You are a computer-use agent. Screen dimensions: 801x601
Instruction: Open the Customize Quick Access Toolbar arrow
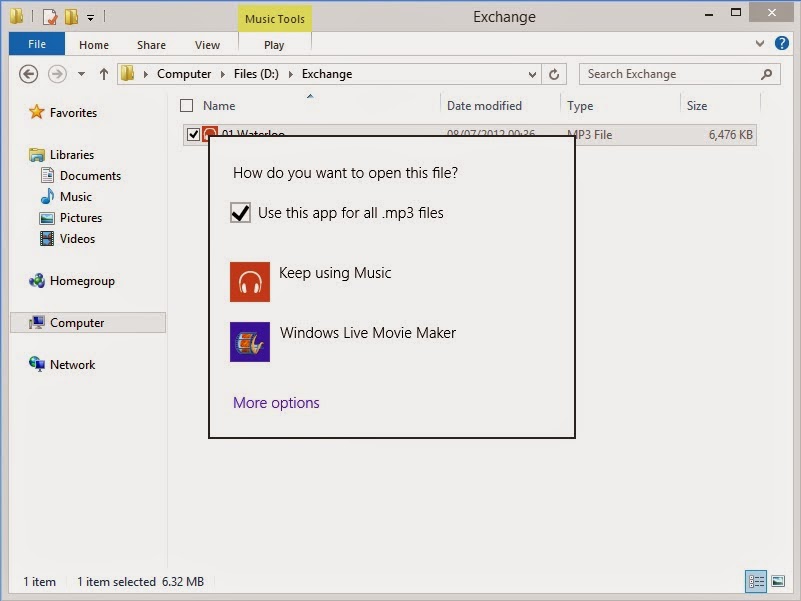[90, 18]
